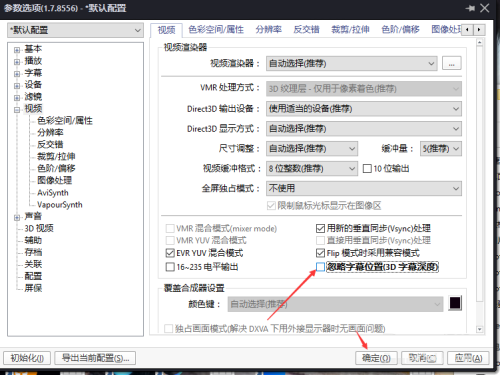
Task: Switch to the 分辨率 tab
Action: (x=268, y=30)
